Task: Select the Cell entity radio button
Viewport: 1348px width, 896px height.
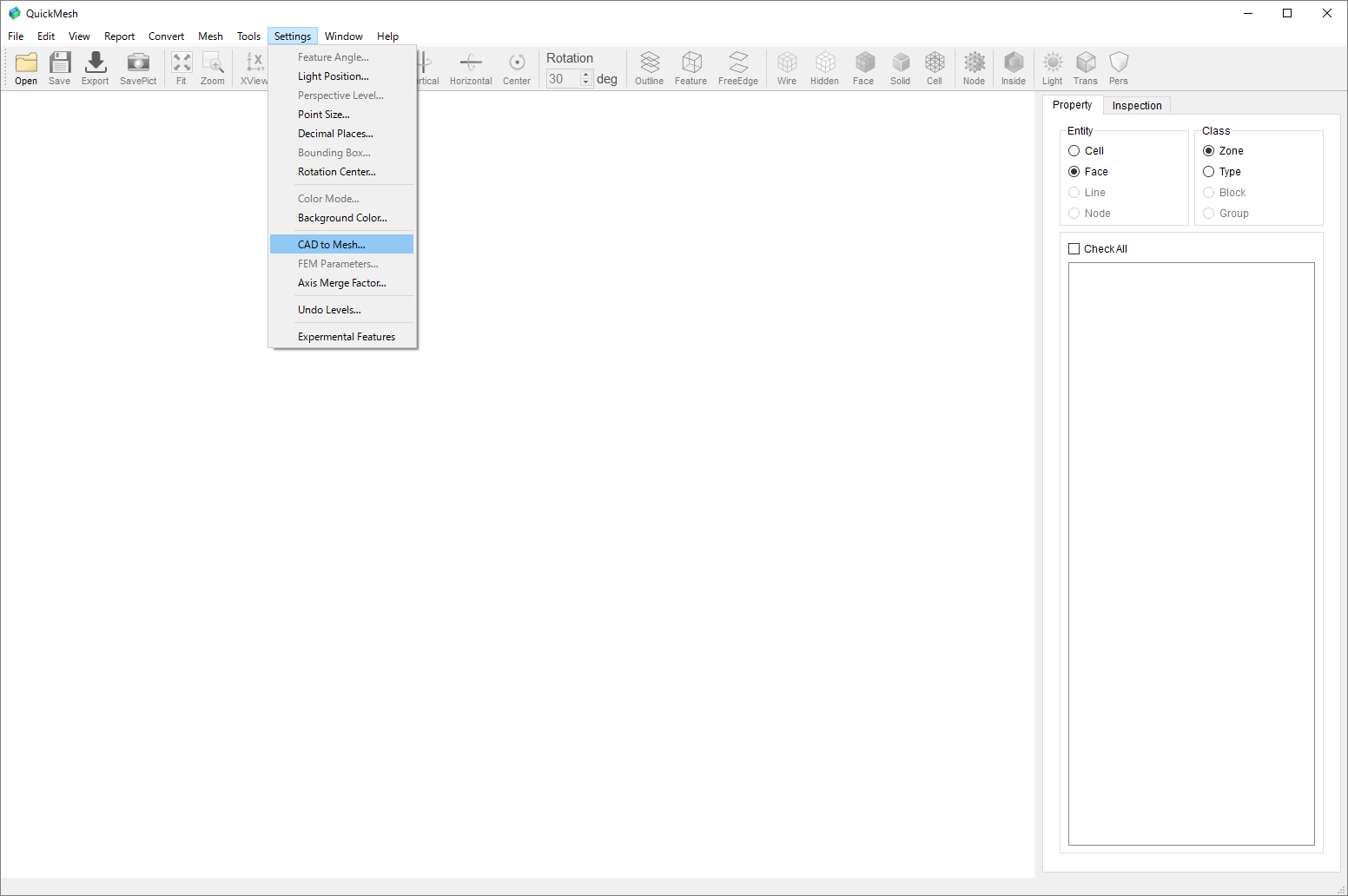Action: 1074,151
